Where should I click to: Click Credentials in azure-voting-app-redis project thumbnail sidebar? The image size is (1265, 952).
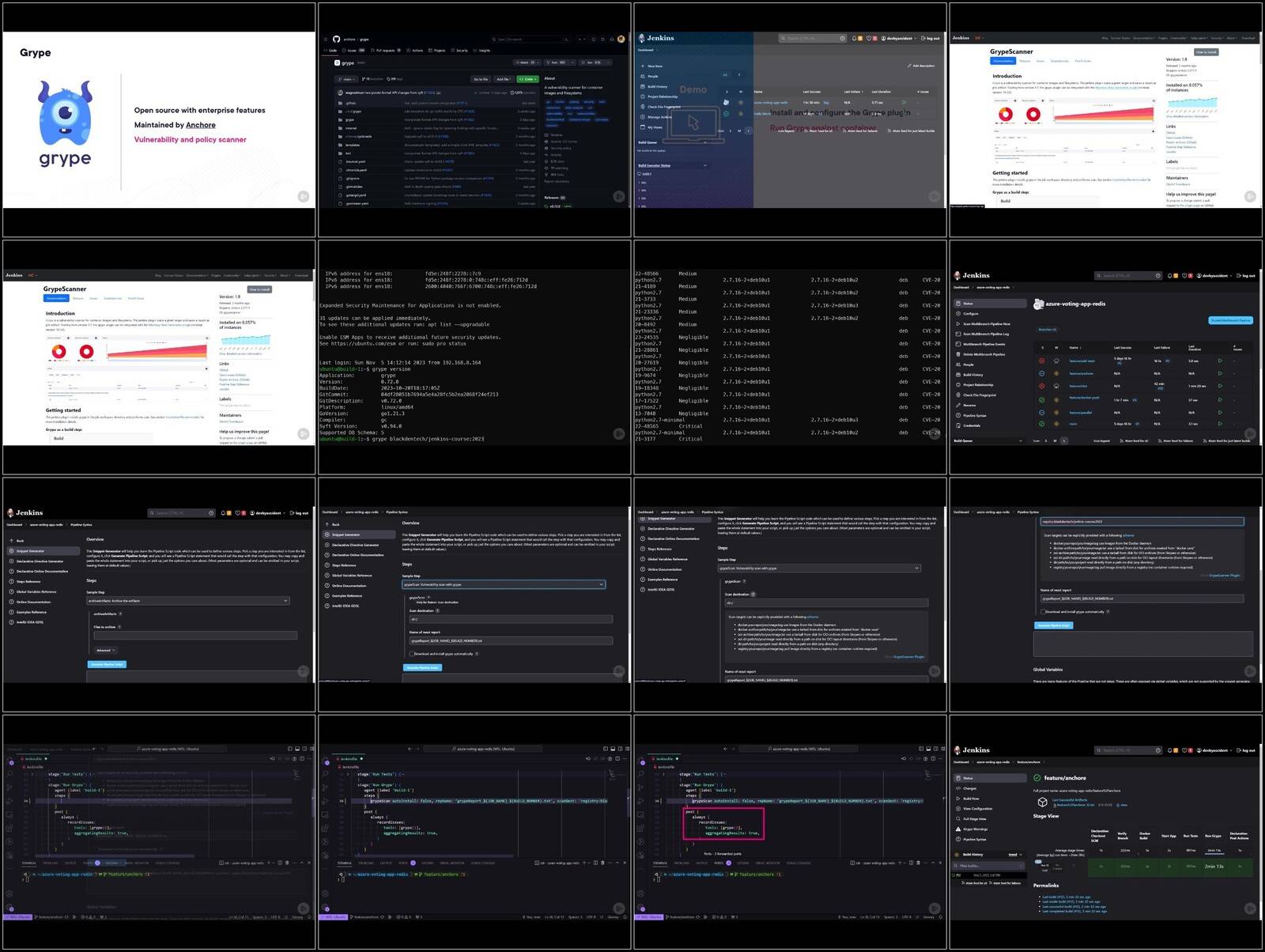969,425
